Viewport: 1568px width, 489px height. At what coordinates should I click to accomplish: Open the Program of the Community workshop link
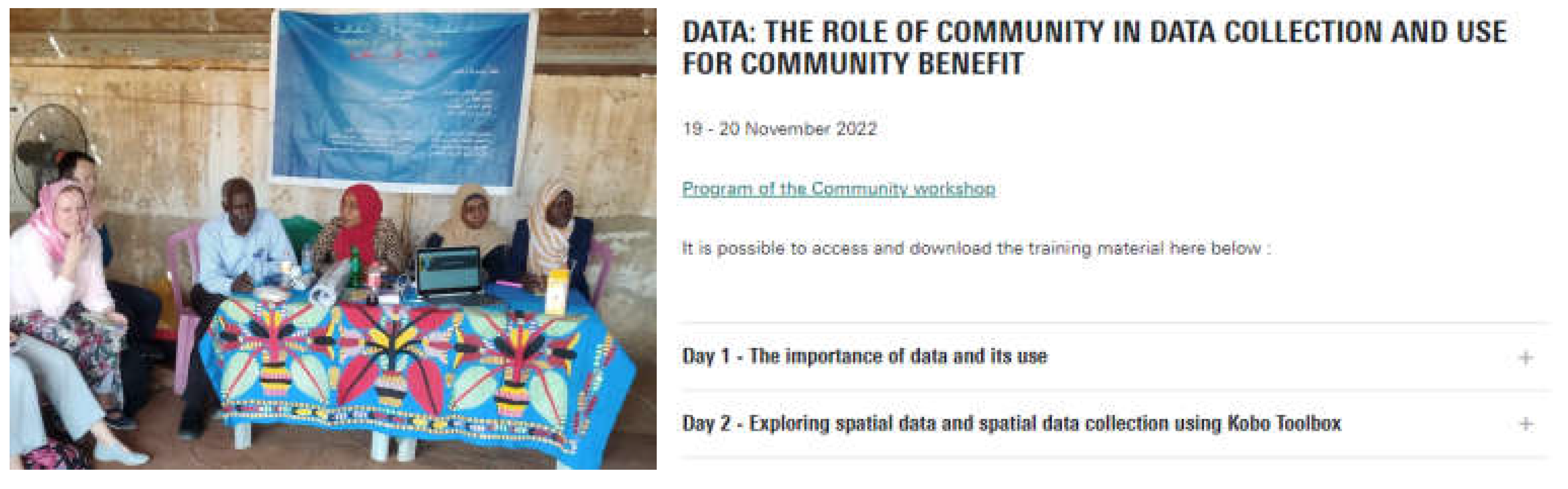(x=838, y=188)
